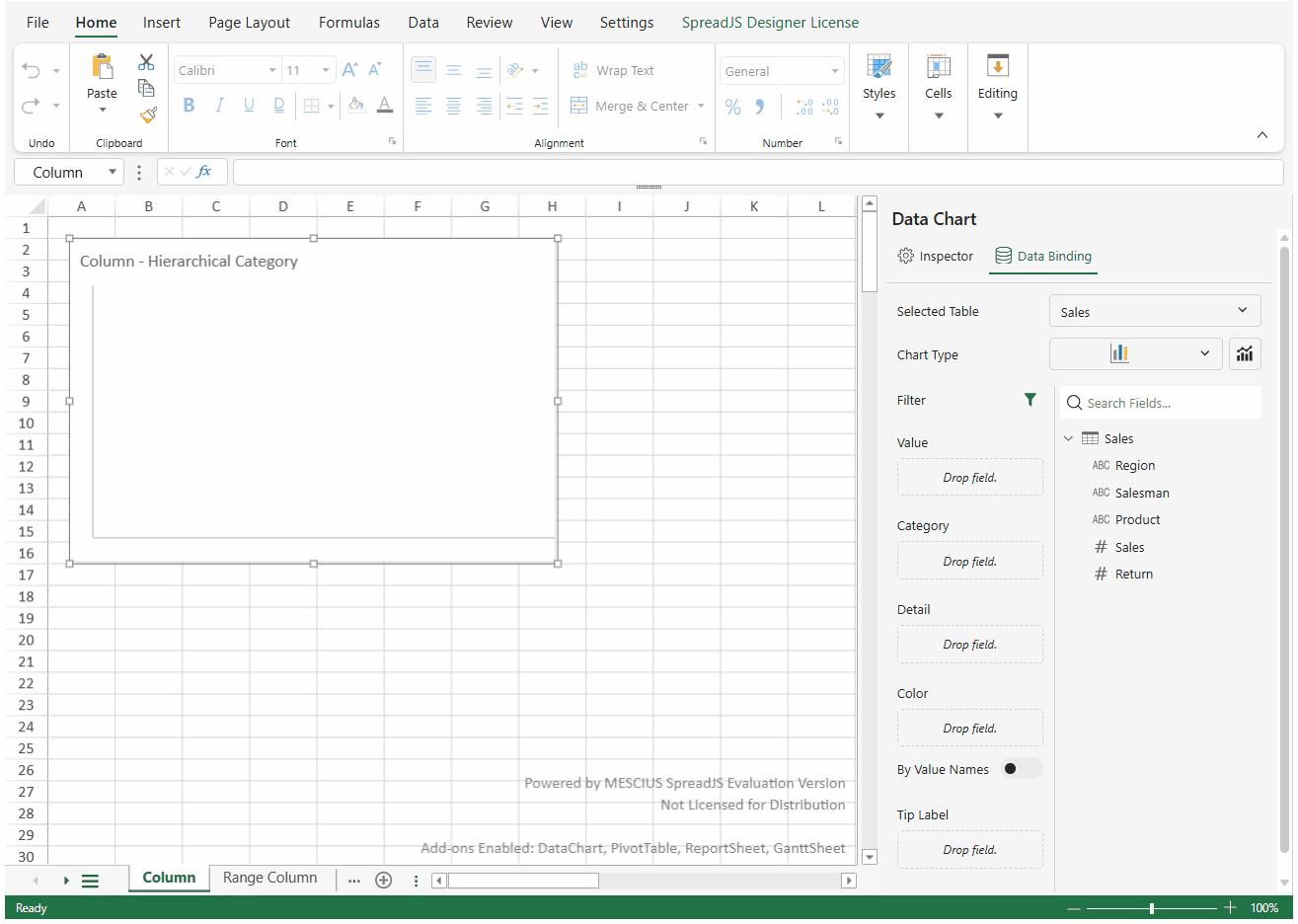Image resolution: width=1298 pixels, height=924 pixels.
Task: Switch to the Inspector tab
Action: [x=936, y=256]
